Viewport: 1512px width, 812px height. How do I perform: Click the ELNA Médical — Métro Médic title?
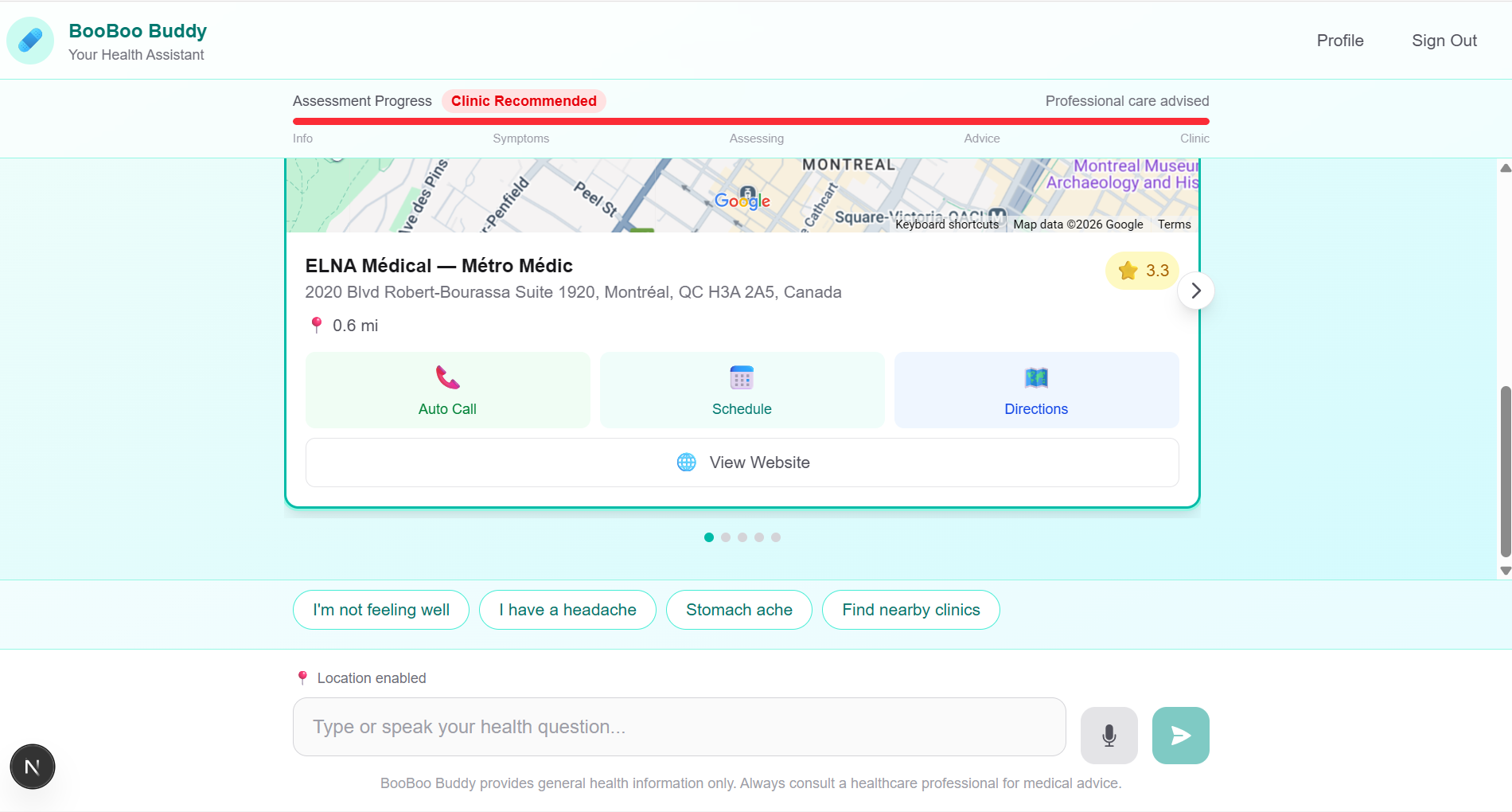438,266
